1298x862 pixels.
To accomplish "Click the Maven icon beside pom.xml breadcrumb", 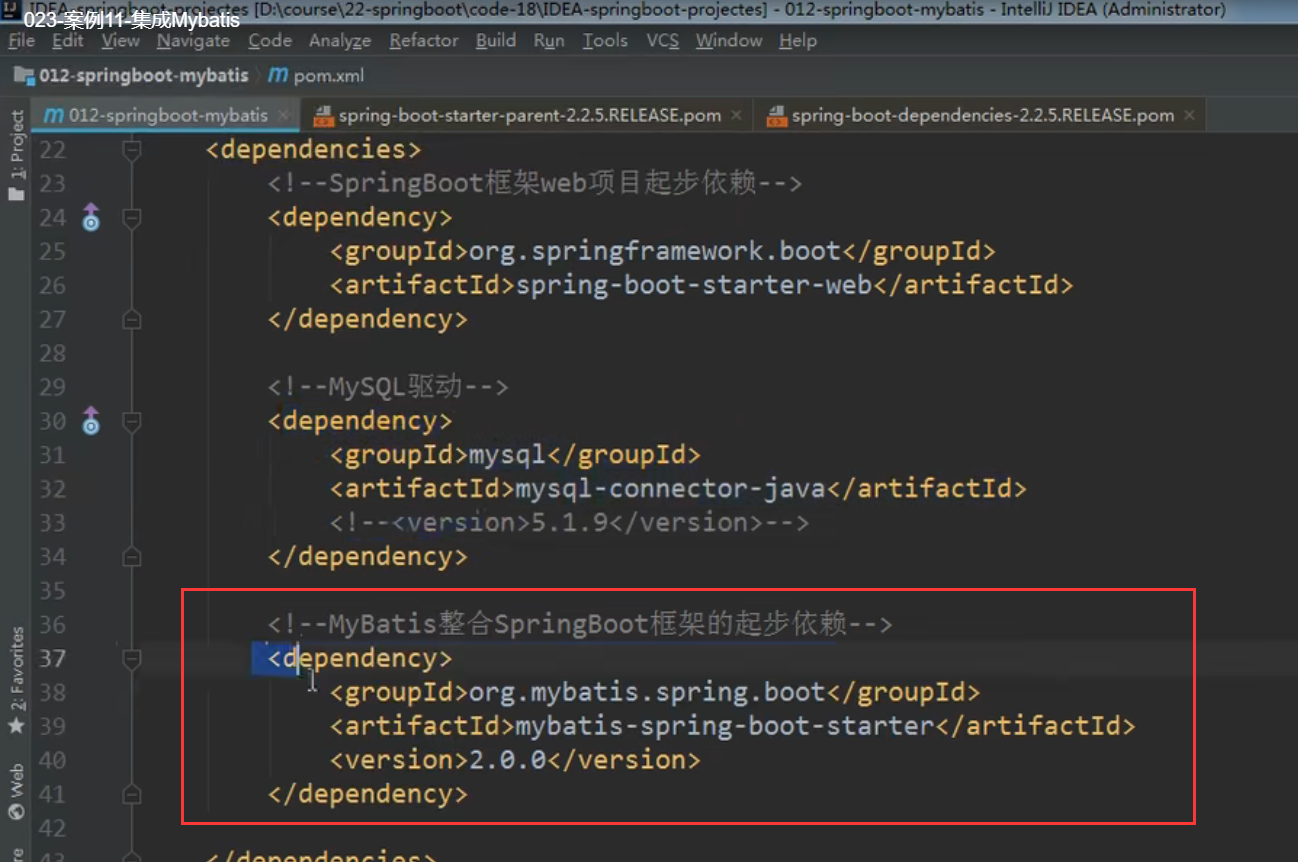I will click(x=279, y=76).
